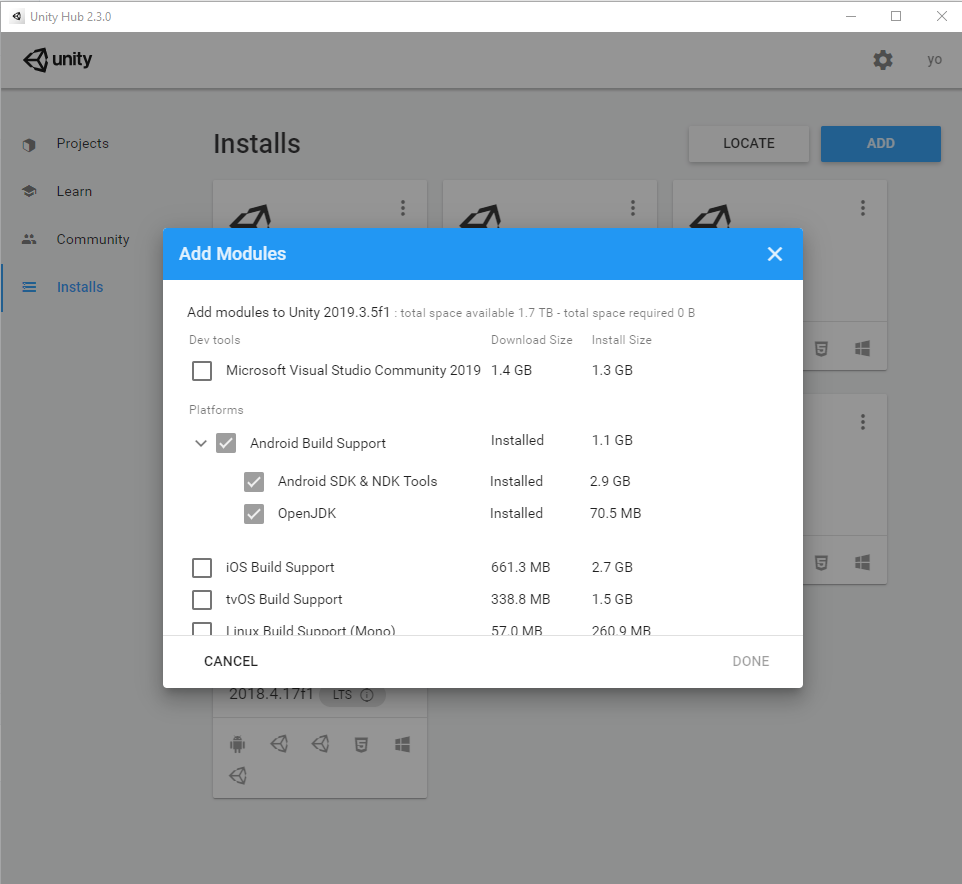The width and height of the screenshot is (962, 884).
Task: Switch to the Community section
Action: click(93, 239)
